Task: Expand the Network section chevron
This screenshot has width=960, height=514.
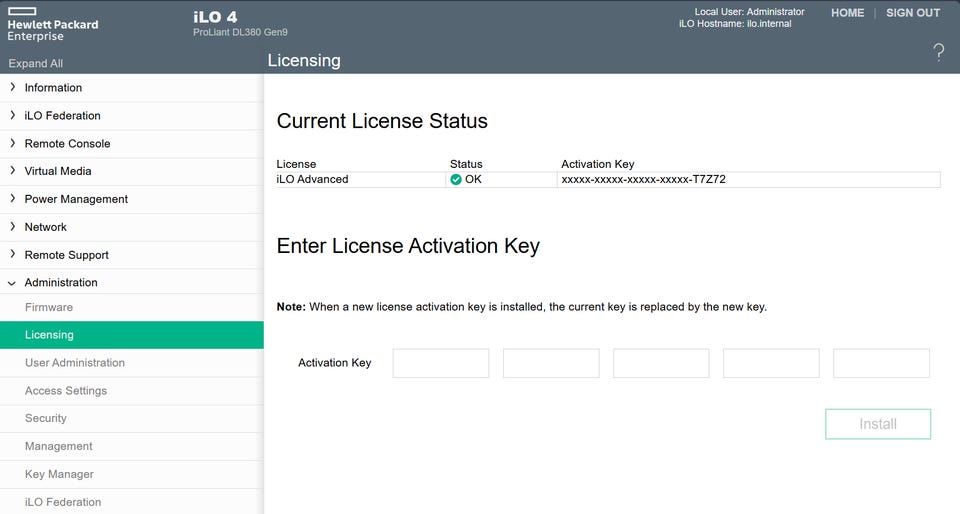Action: [x=12, y=226]
